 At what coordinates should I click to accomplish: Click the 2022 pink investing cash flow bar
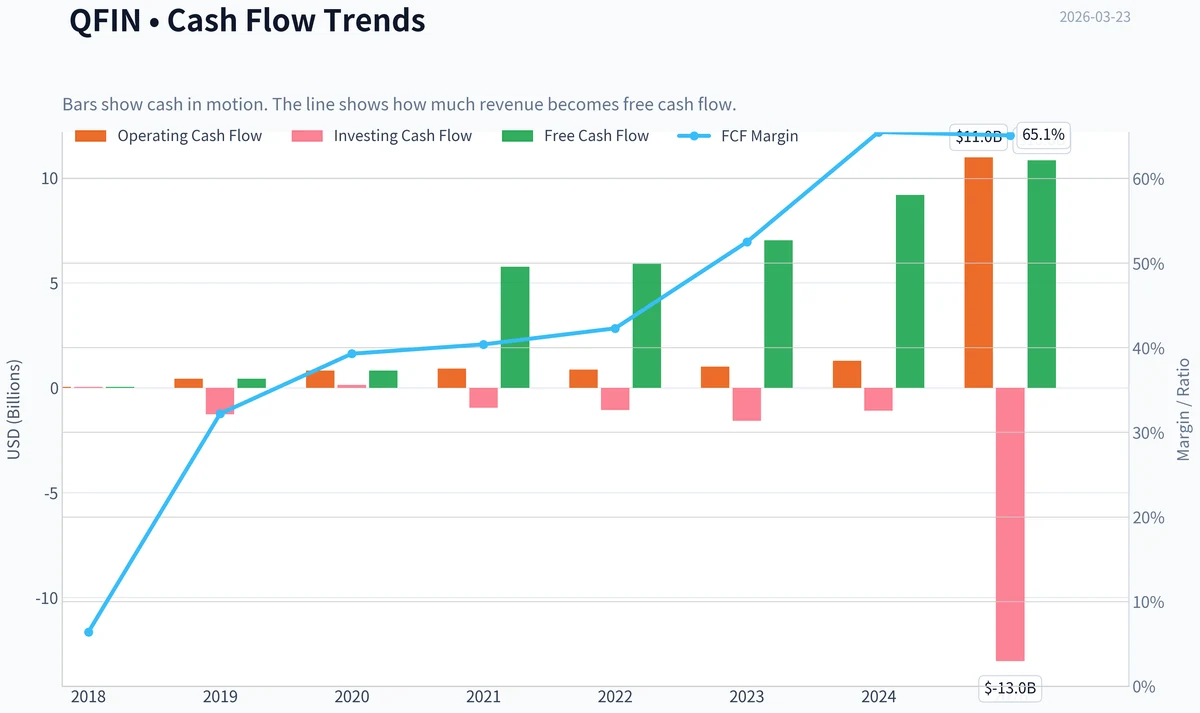615,399
